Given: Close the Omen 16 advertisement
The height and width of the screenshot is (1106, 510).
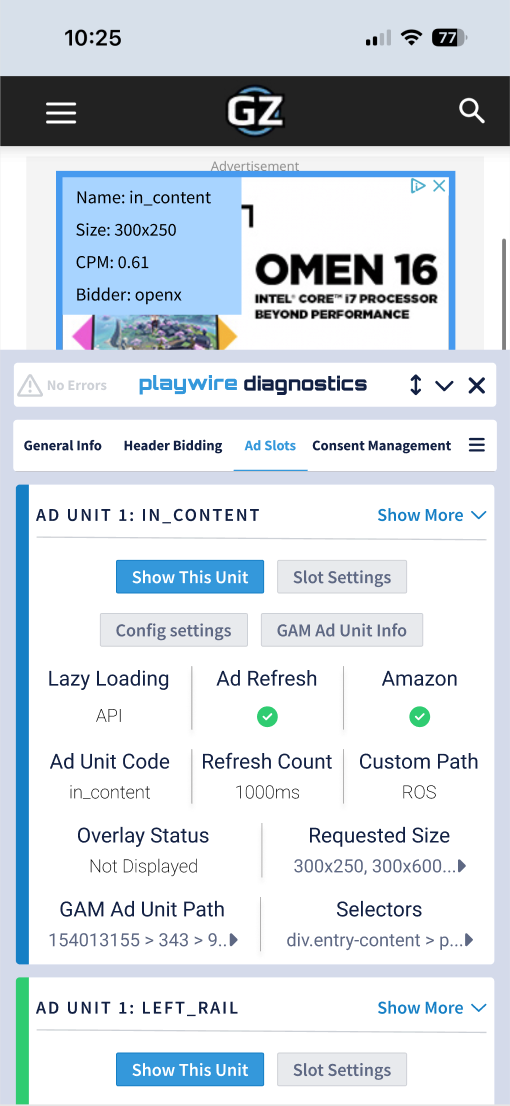Looking at the screenshot, I should coord(439,186).
